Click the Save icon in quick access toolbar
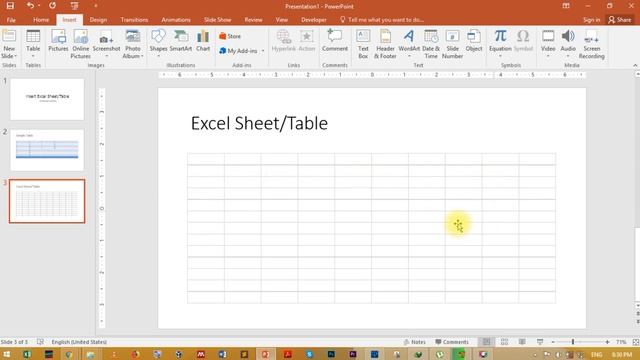 [10, 6]
